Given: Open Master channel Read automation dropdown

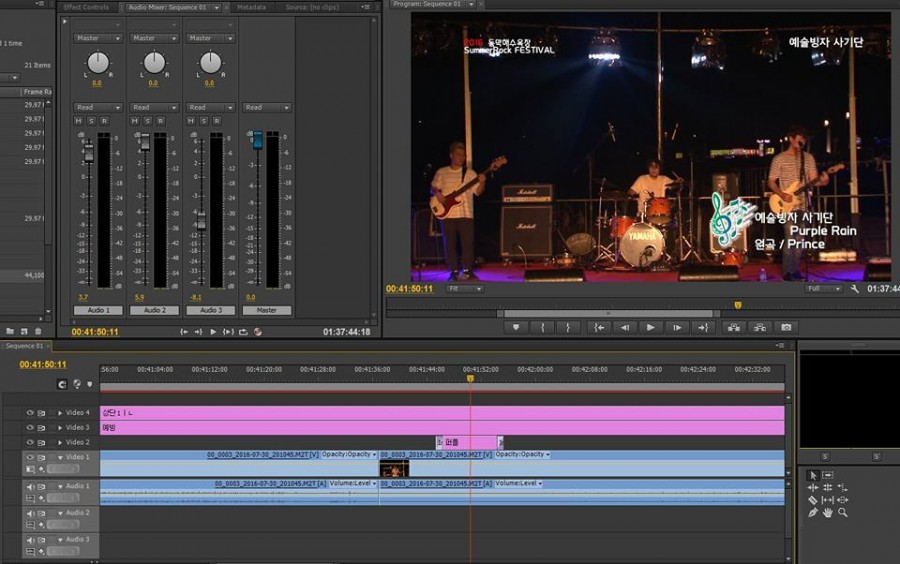Looking at the screenshot, I should point(267,107).
